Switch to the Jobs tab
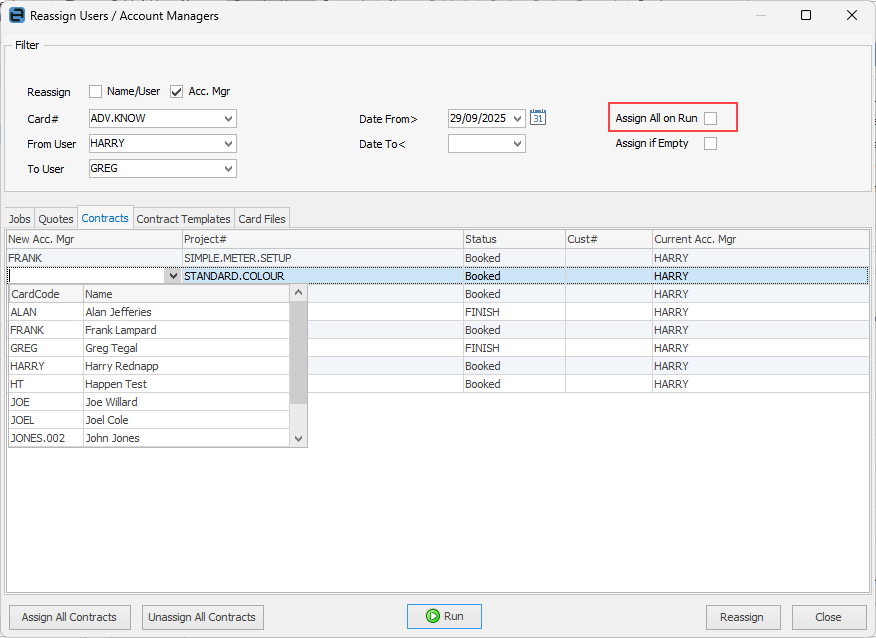 coord(20,219)
